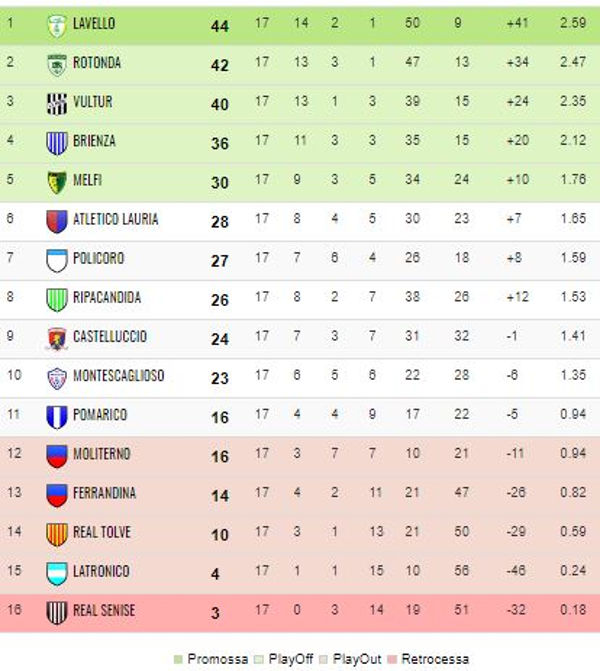Image resolution: width=600 pixels, height=671 pixels.
Task: Click the Real Tolve striped orange shield
Action: 56,534
